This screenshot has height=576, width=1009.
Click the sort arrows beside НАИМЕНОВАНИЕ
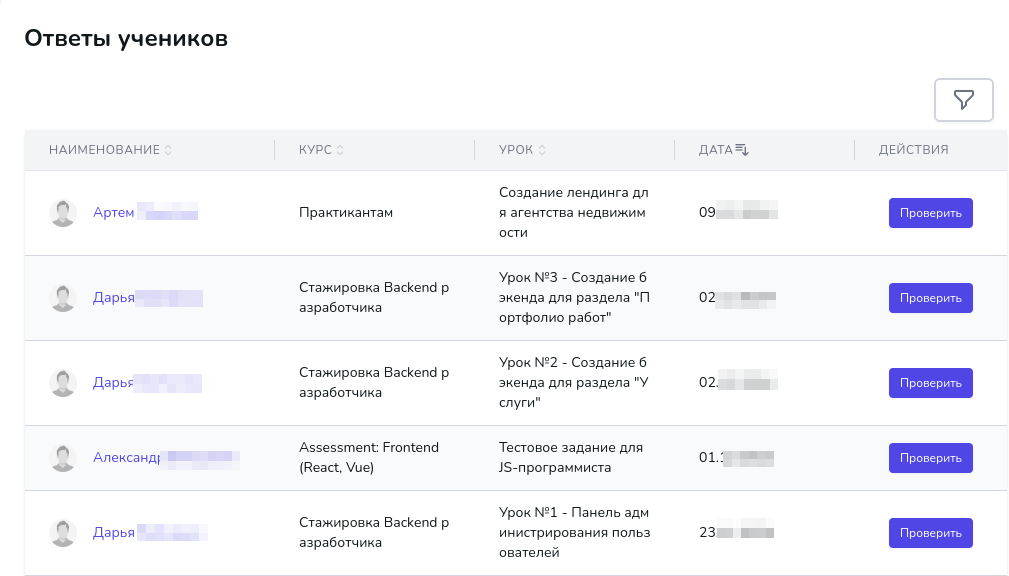point(168,149)
